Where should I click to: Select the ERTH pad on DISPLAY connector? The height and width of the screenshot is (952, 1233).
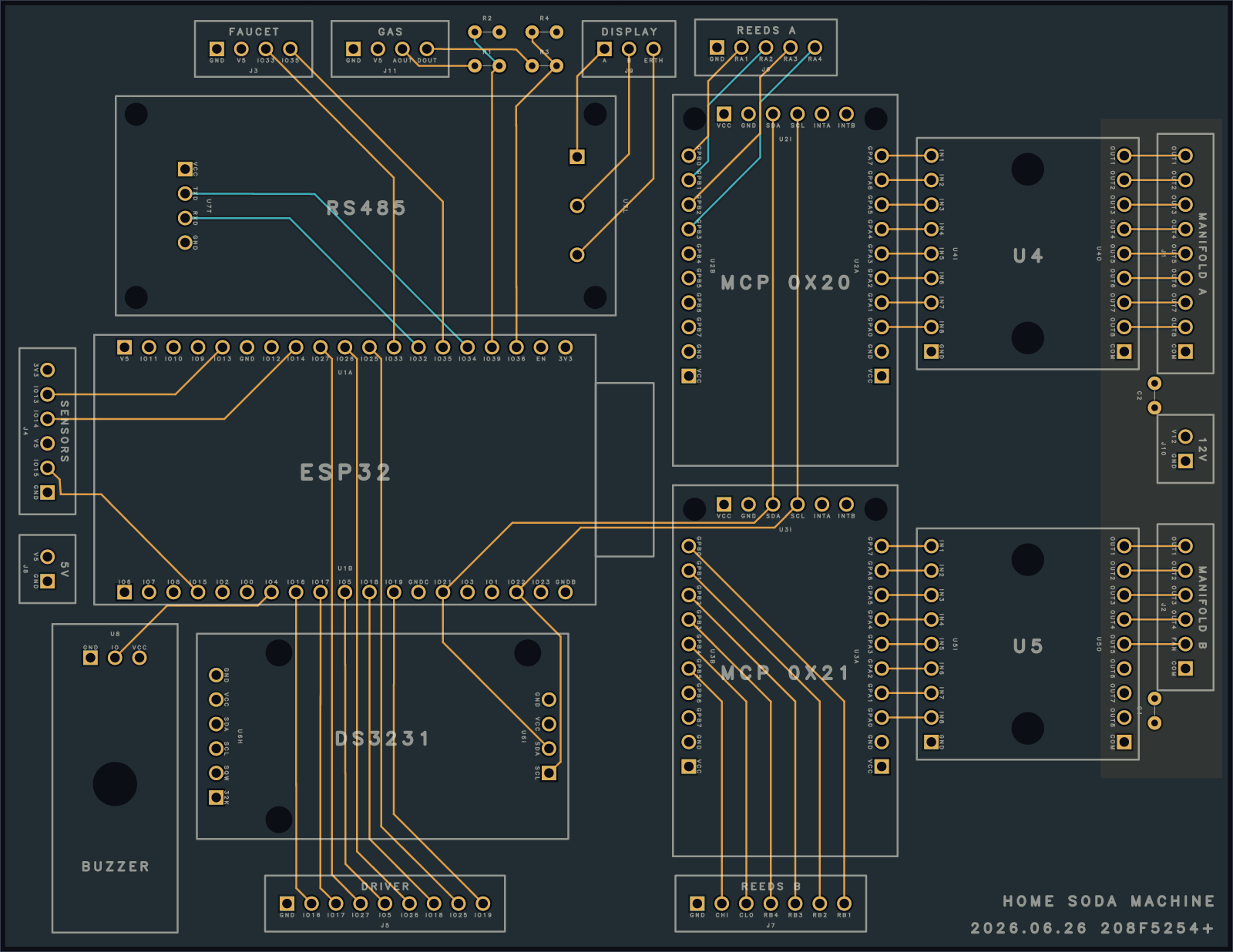[653, 49]
